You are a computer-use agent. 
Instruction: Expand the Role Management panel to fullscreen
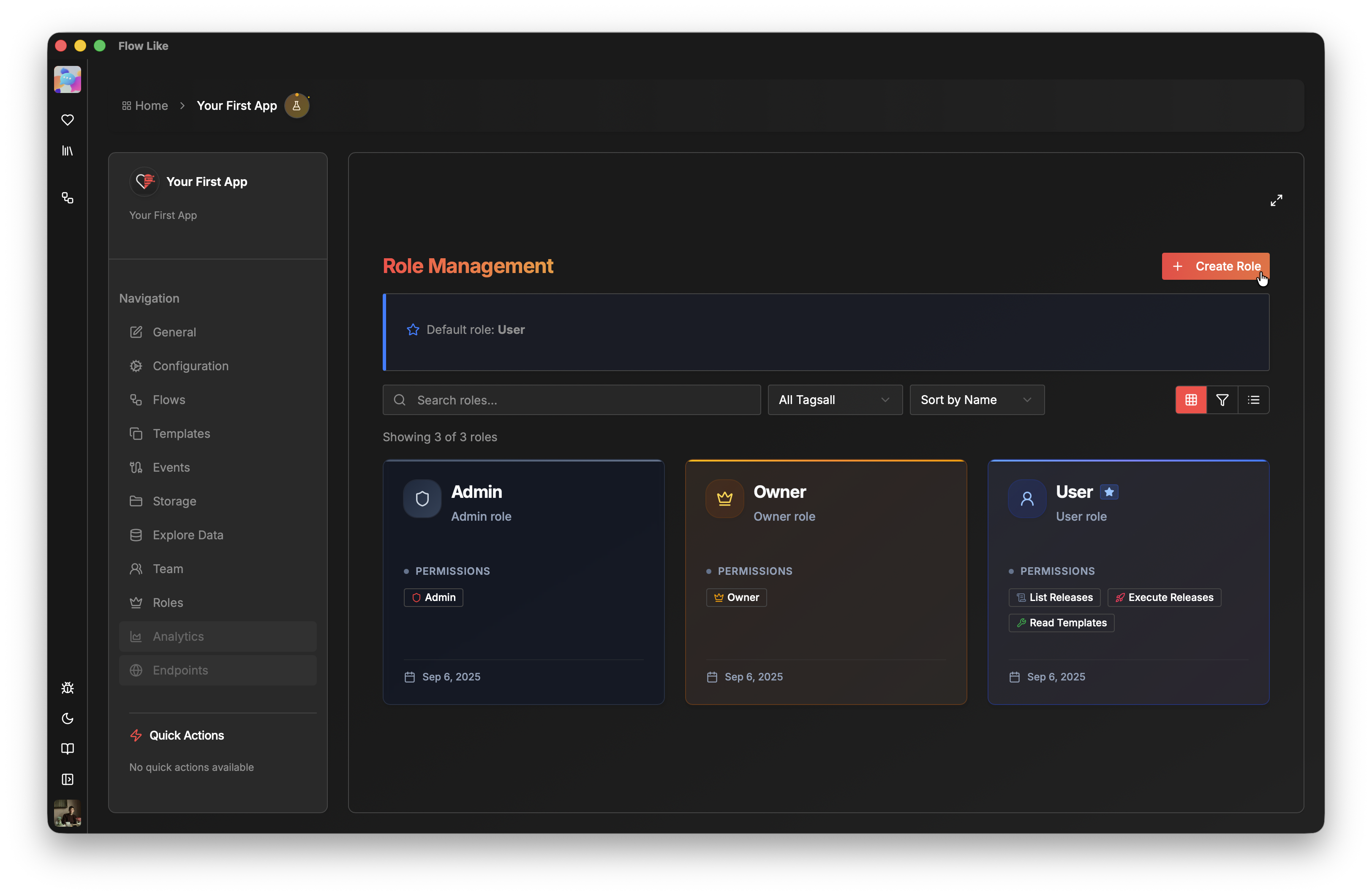click(1276, 200)
